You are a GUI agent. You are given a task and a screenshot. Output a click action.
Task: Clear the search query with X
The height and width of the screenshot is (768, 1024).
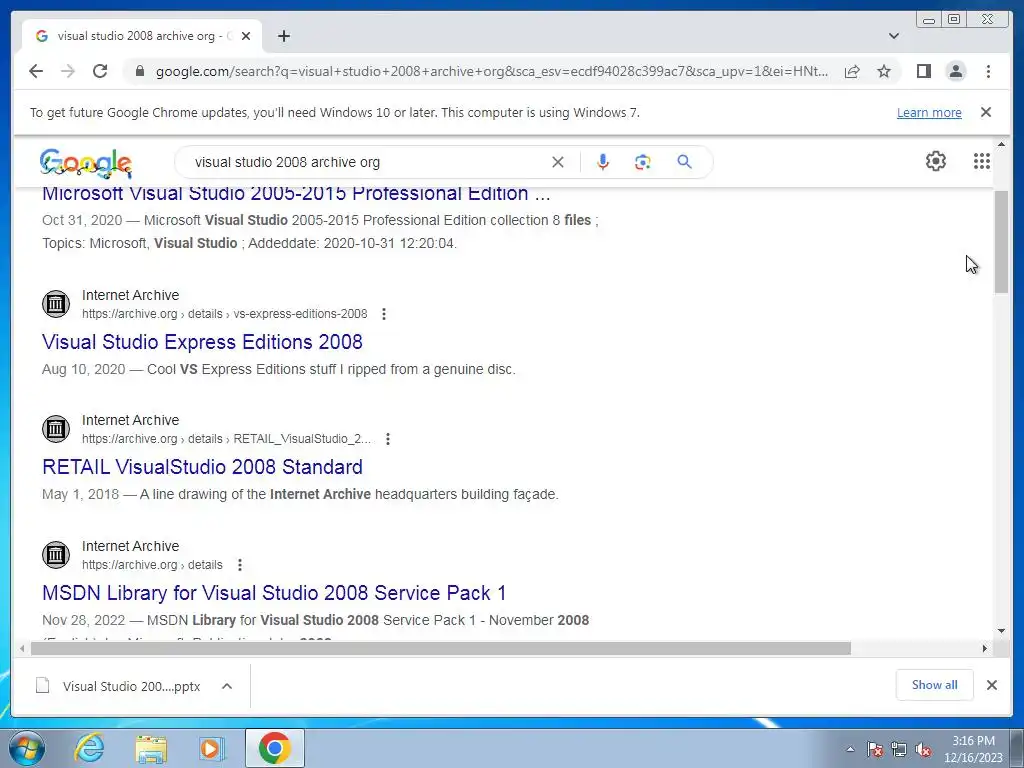(558, 162)
